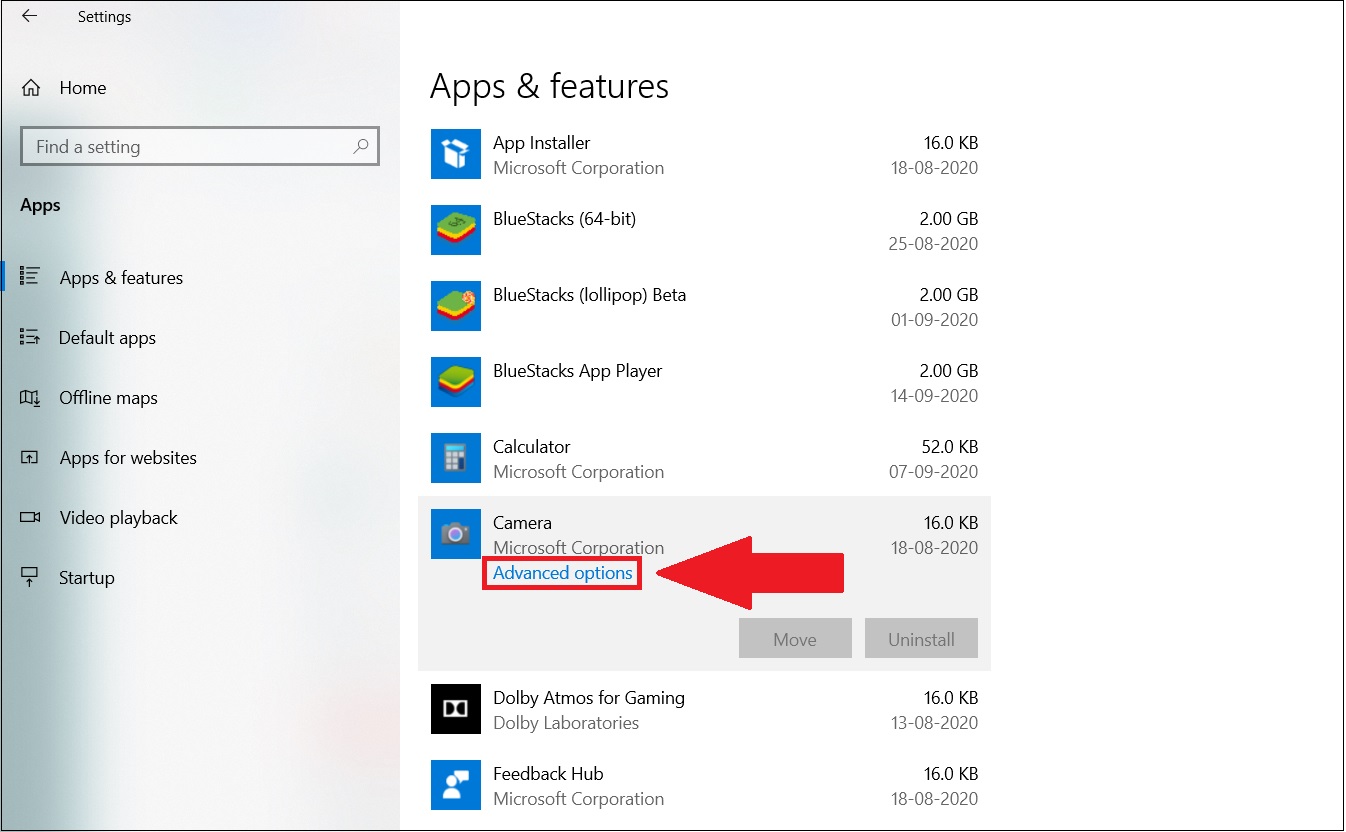Open Camera Advanced options link
The height and width of the screenshot is (832, 1346).
(562, 573)
